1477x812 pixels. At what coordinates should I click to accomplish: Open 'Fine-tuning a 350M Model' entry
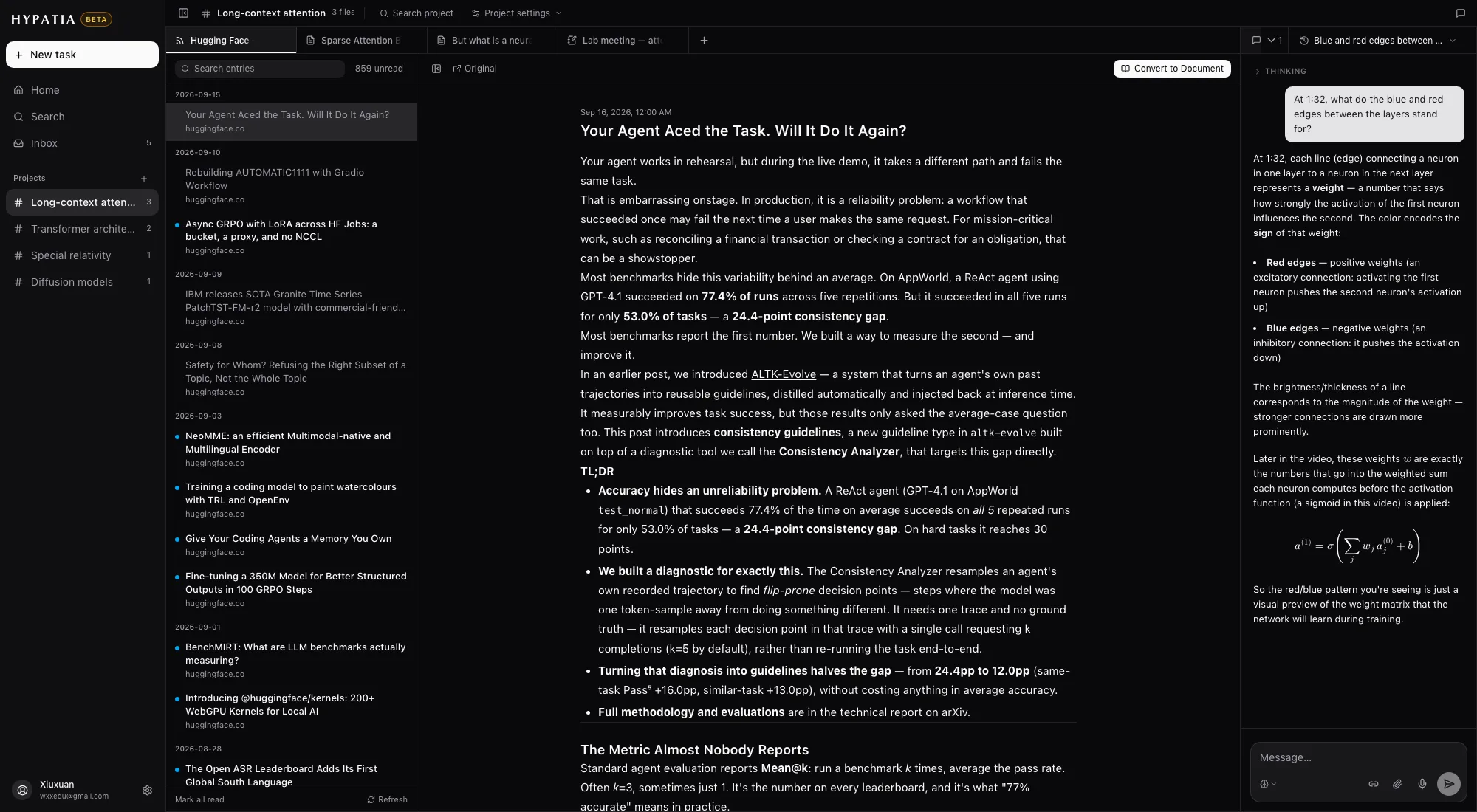(291, 589)
